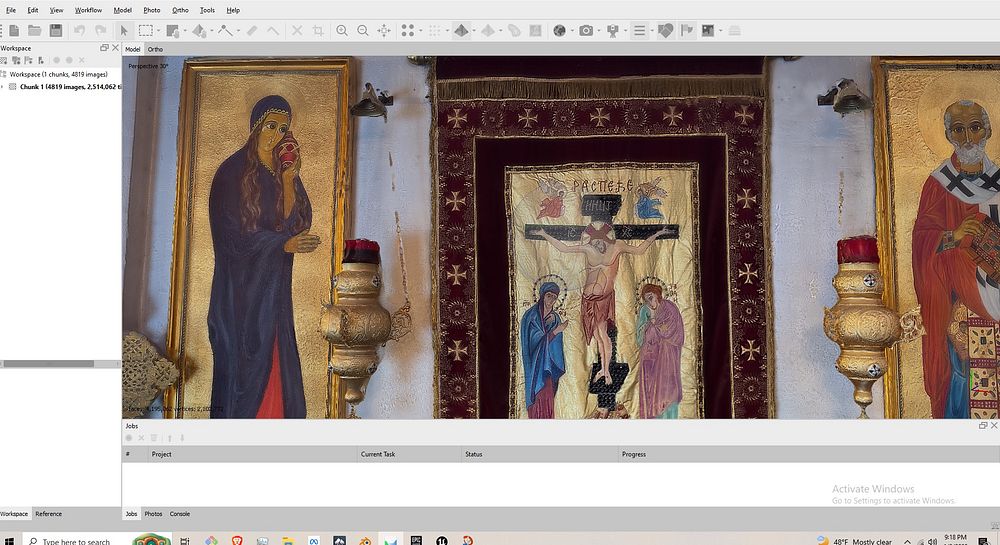This screenshot has width=1000, height=545.
Task: Open the Workflow menu
Action: coord(88,10)
